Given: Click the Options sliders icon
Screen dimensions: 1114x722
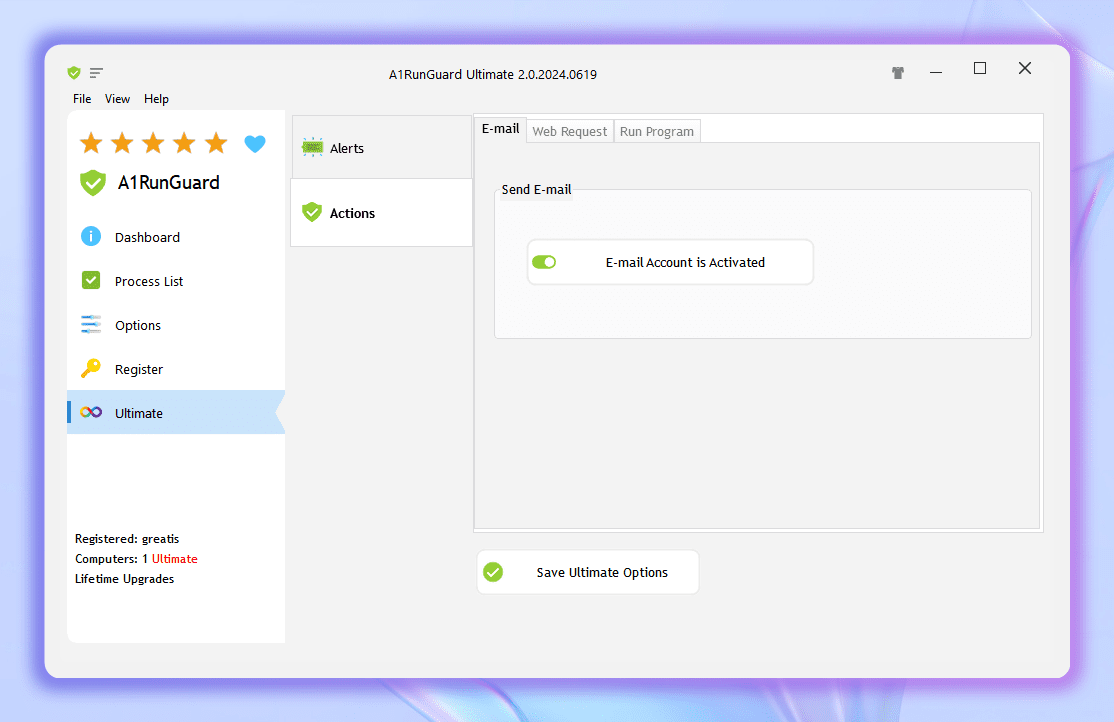Looking at the screenshot, I should [91, 325].
